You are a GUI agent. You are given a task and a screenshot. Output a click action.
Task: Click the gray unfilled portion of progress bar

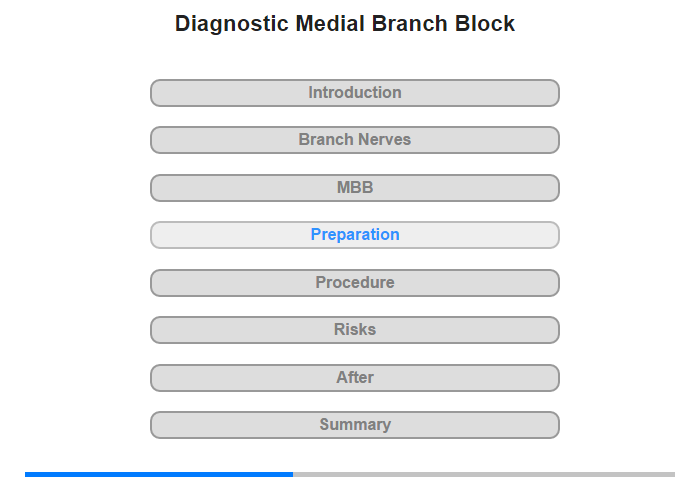[484, 474]
